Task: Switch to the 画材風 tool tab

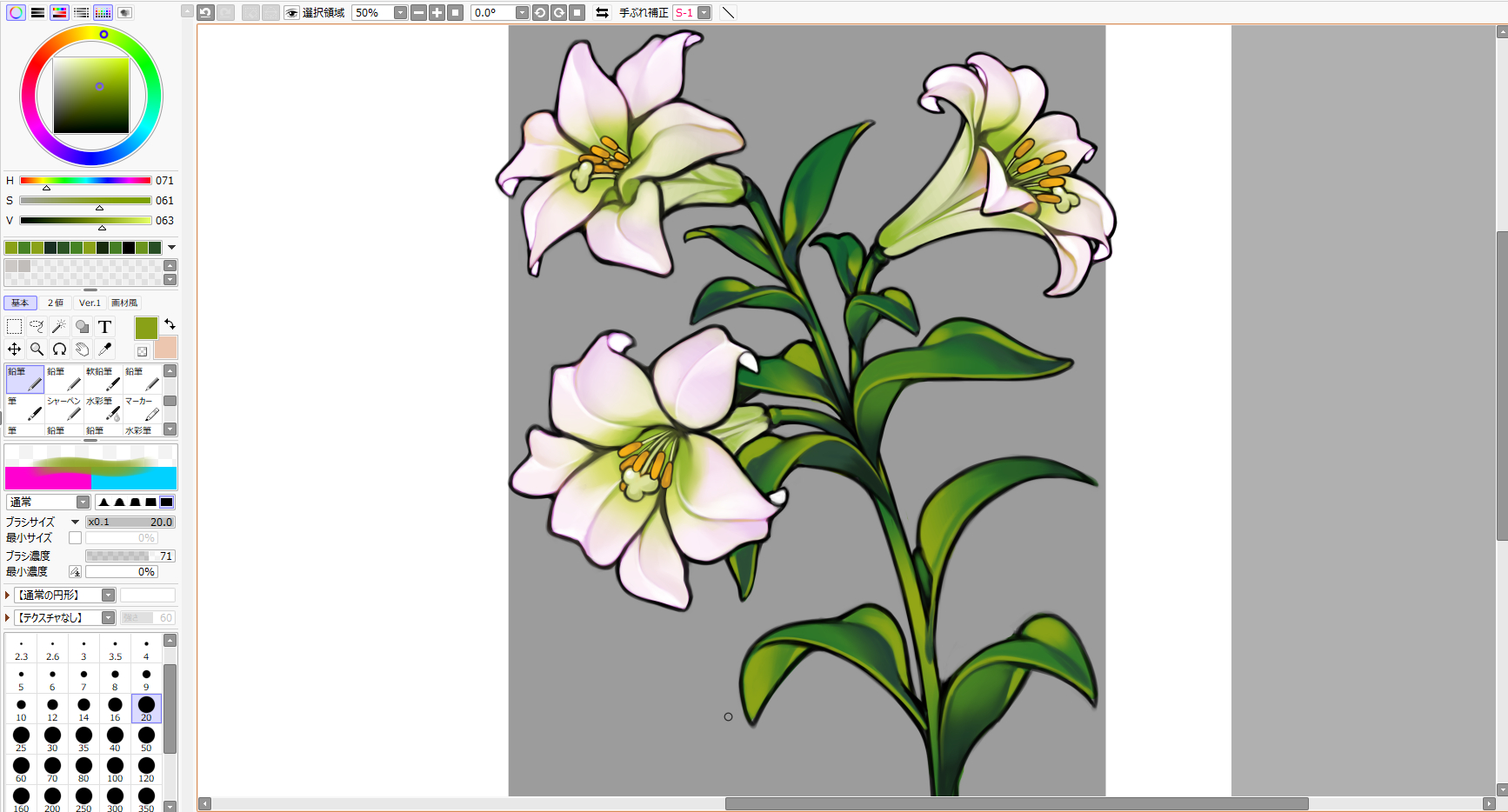Action: tap(124, 303)
